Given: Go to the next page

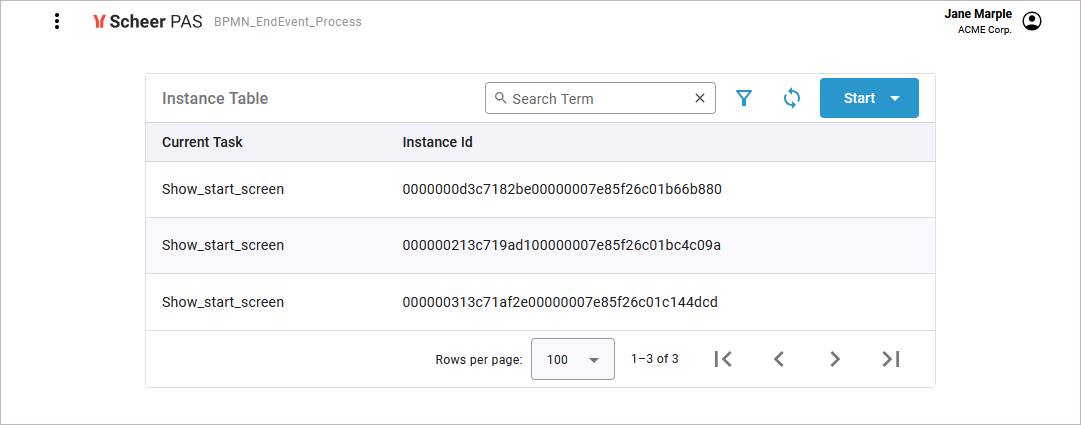Looking at the screenshot, I should (x=835, y=359).
